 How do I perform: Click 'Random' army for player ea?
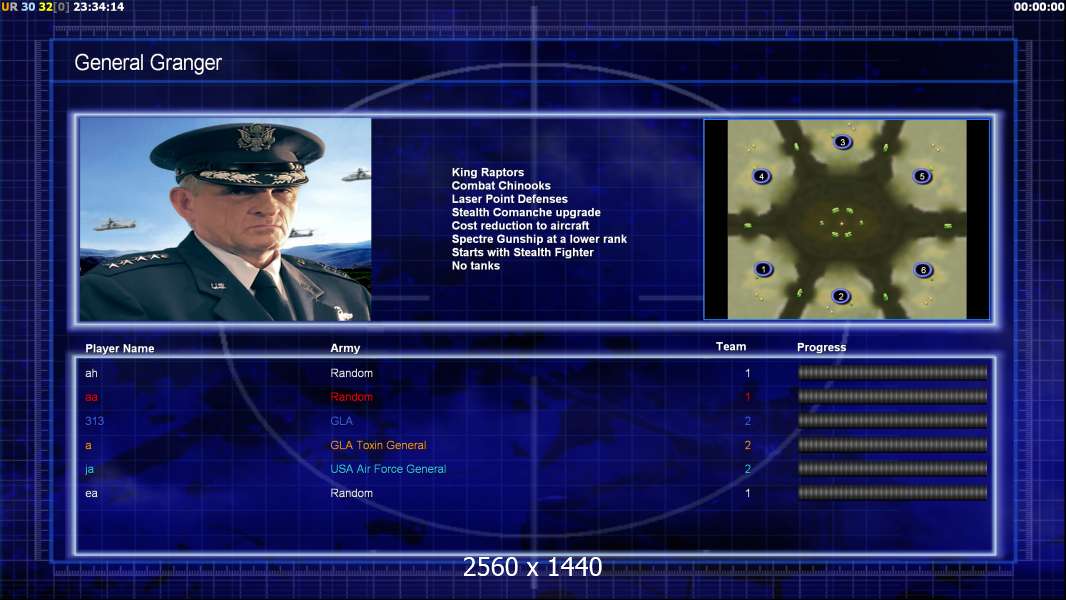tap(351, 493)
